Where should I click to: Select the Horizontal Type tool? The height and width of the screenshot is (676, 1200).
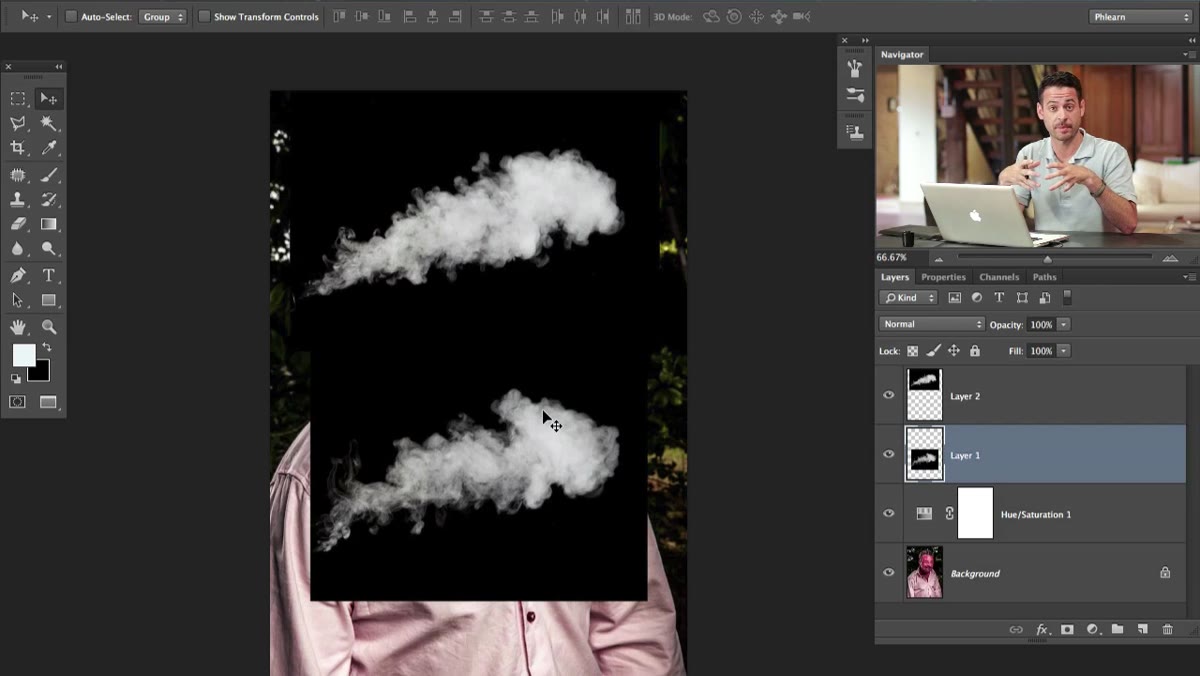tap(48, 276)
